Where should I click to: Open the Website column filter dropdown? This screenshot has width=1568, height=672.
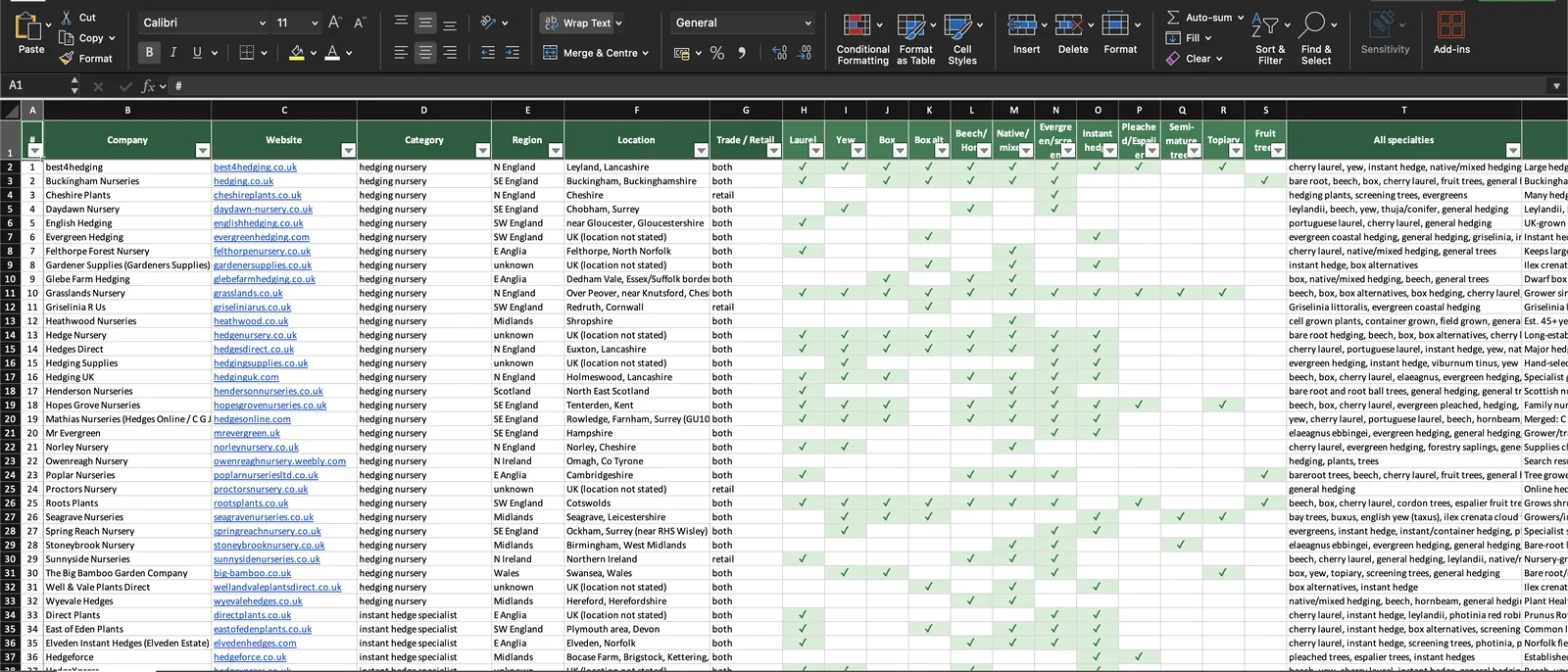(348, 150)
